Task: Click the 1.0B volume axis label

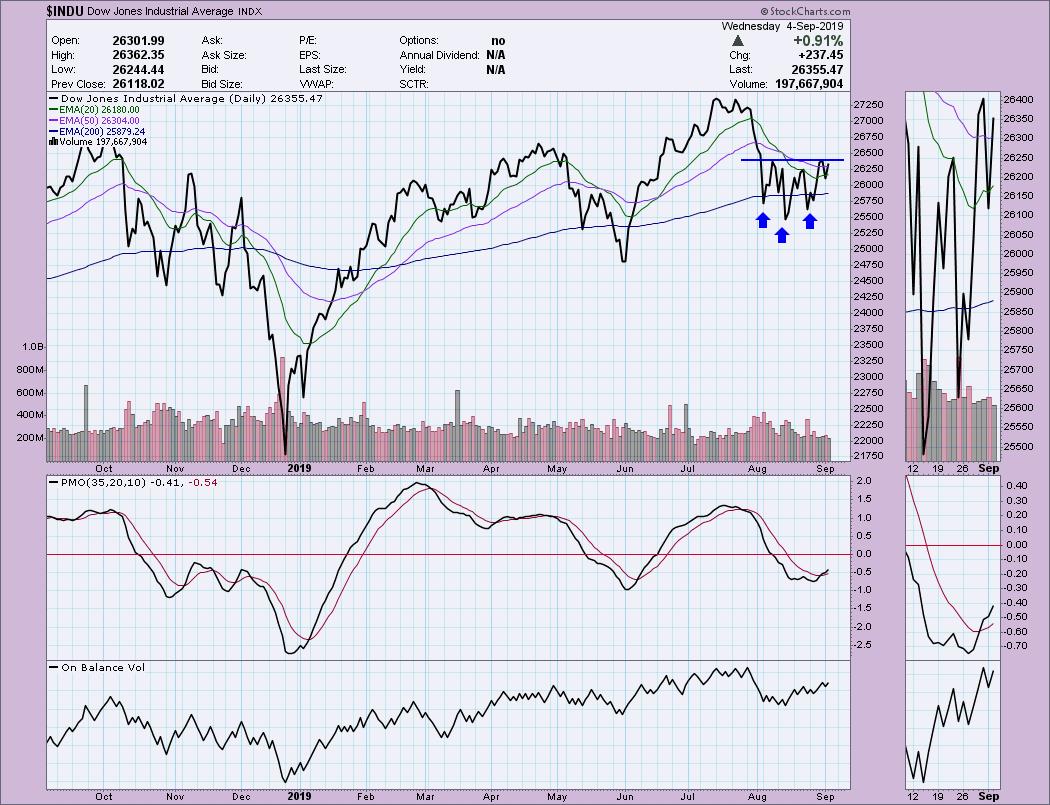Action: coord(33,347)
